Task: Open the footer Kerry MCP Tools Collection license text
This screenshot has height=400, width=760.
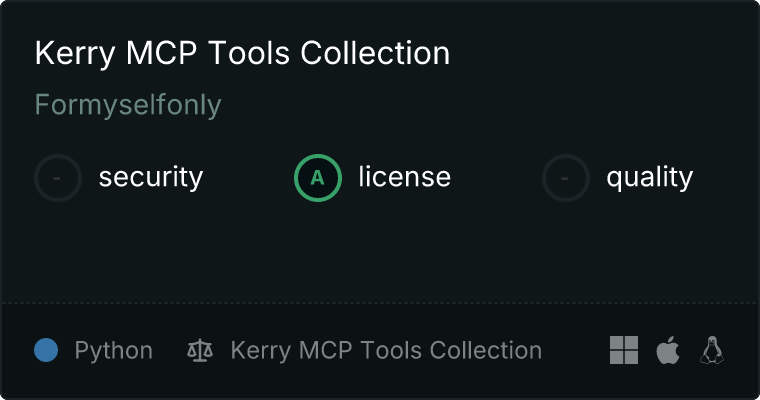Action: (x=386, y=350)
